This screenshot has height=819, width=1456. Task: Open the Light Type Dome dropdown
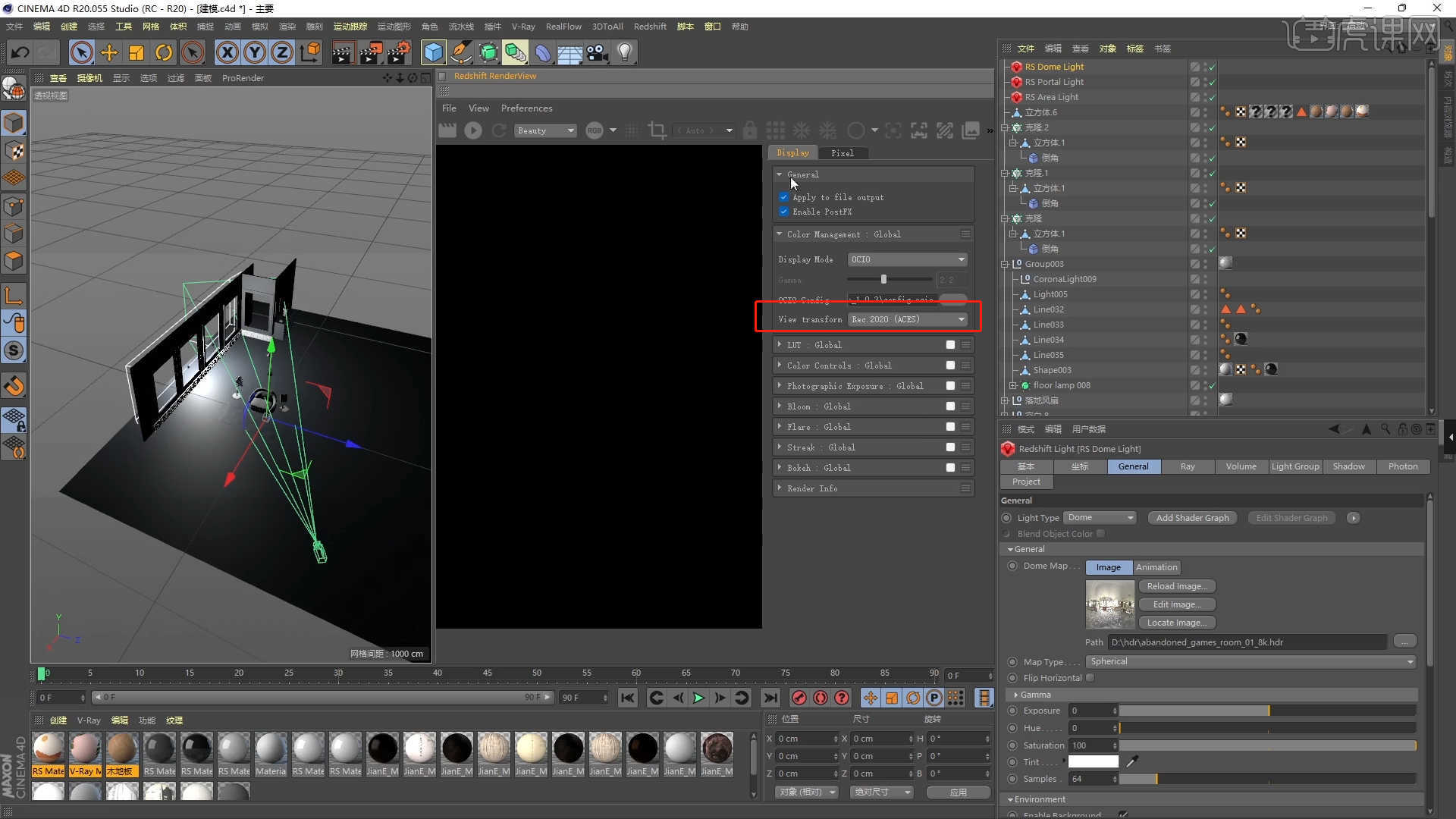tap(1100, 517)
